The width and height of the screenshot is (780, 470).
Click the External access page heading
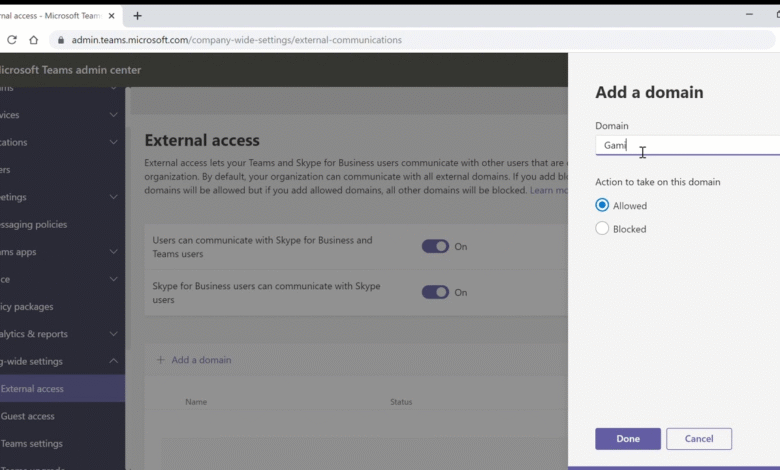[202, 140]
